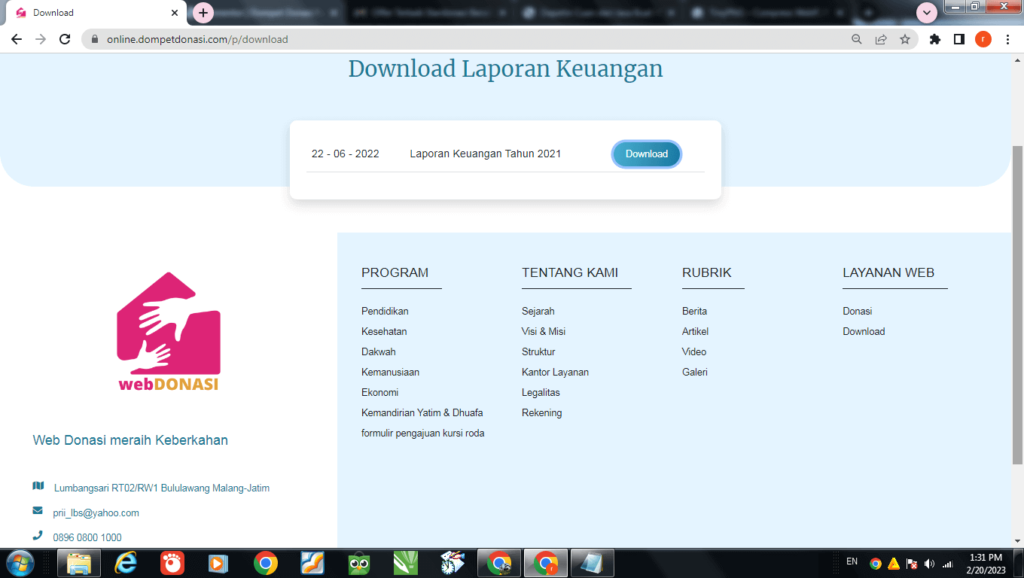The height and width of the screenshot is (578, 1024).
Task: Toggle the browser side panel icon
Action: (959, 40)
